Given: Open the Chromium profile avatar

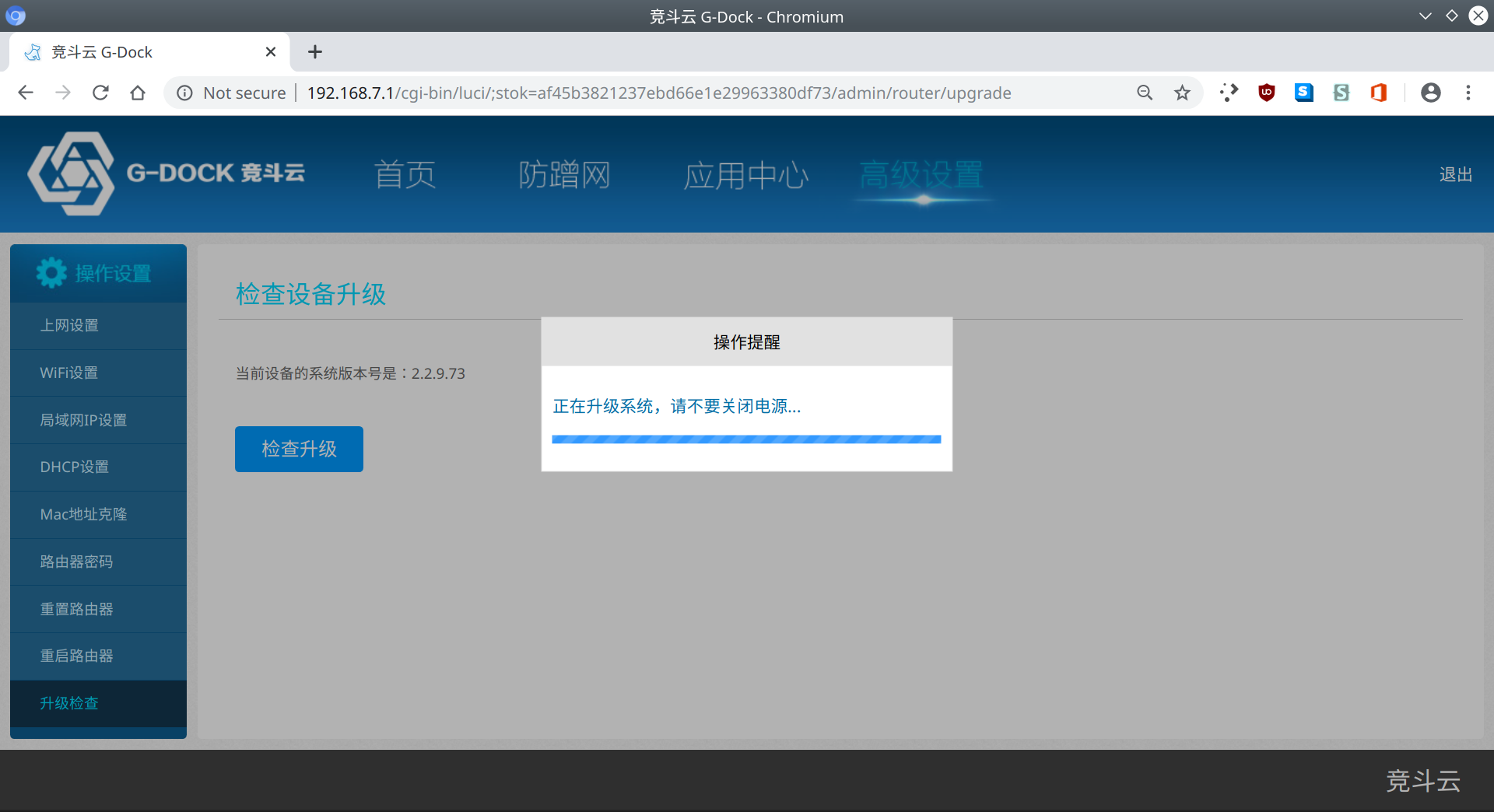Looking at the screenshot, I should point(1430,93).
